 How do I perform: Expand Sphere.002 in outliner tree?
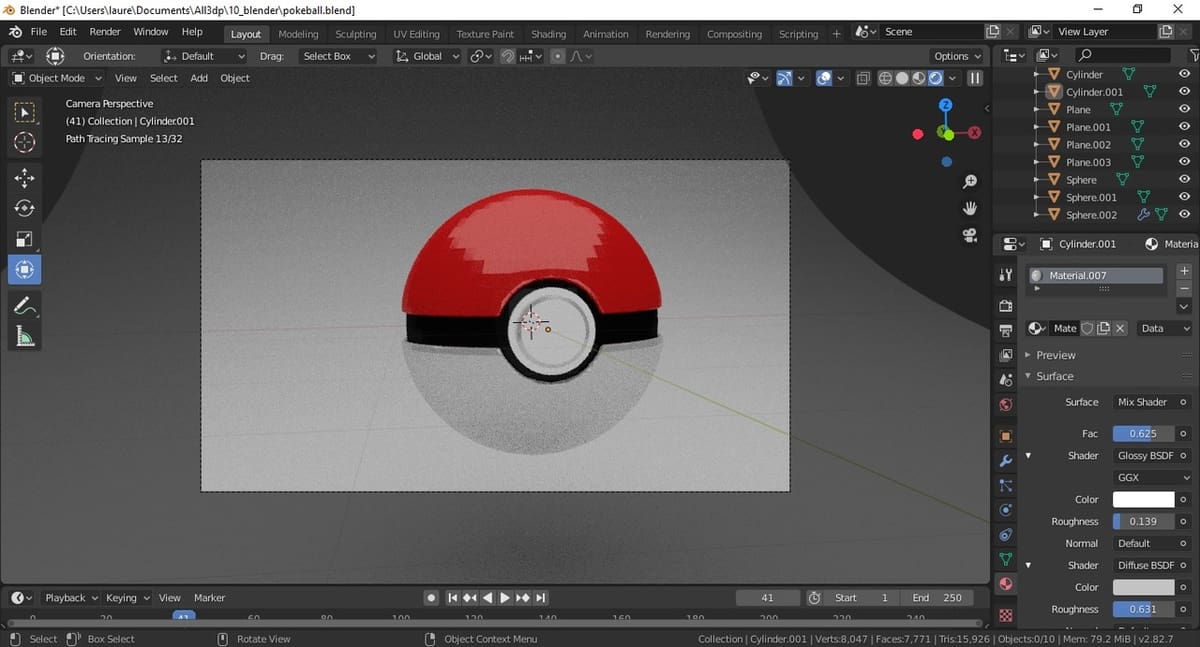(x=1038, y=214)
